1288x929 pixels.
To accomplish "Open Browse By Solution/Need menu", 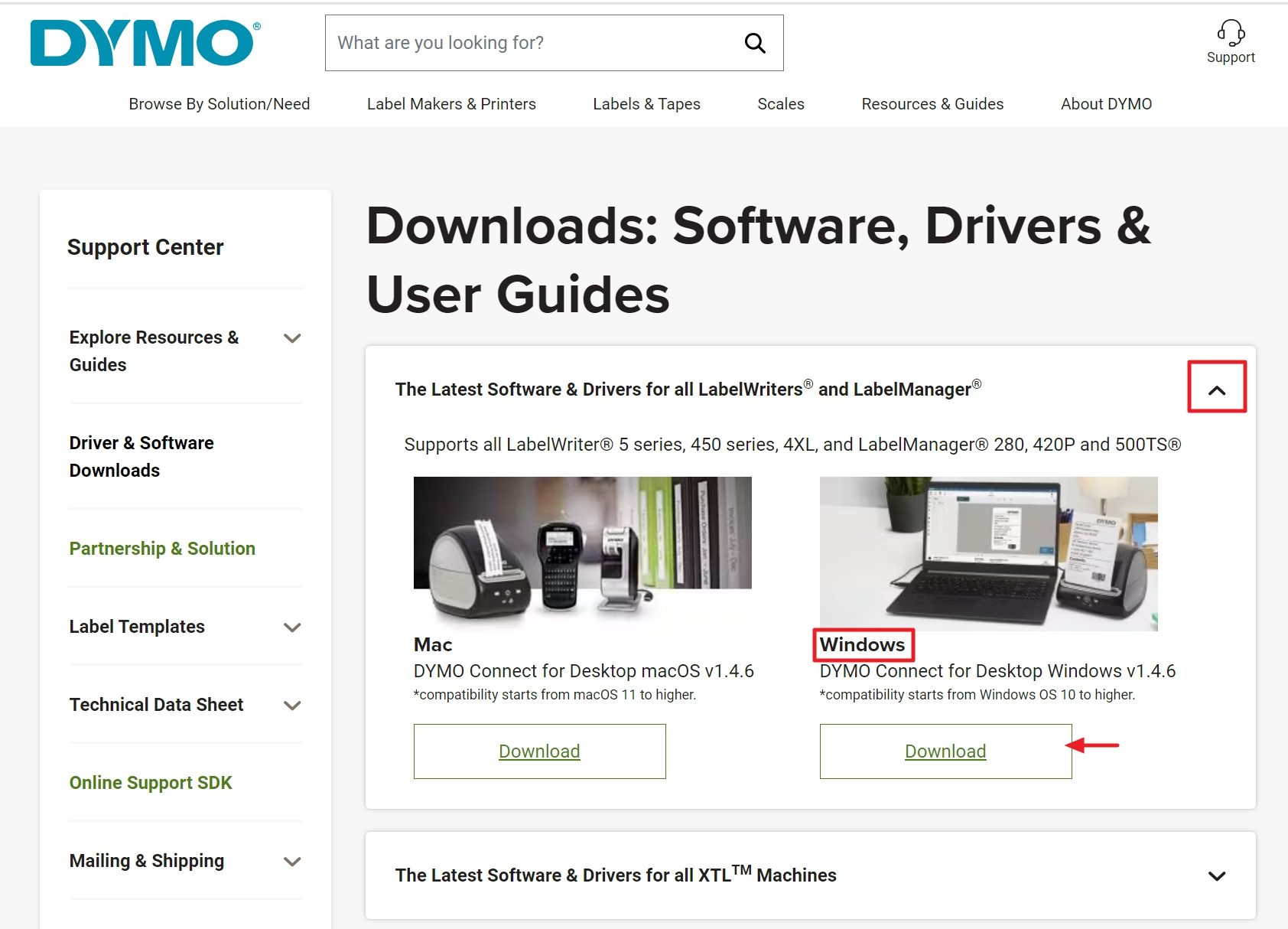I will point(220,104).
